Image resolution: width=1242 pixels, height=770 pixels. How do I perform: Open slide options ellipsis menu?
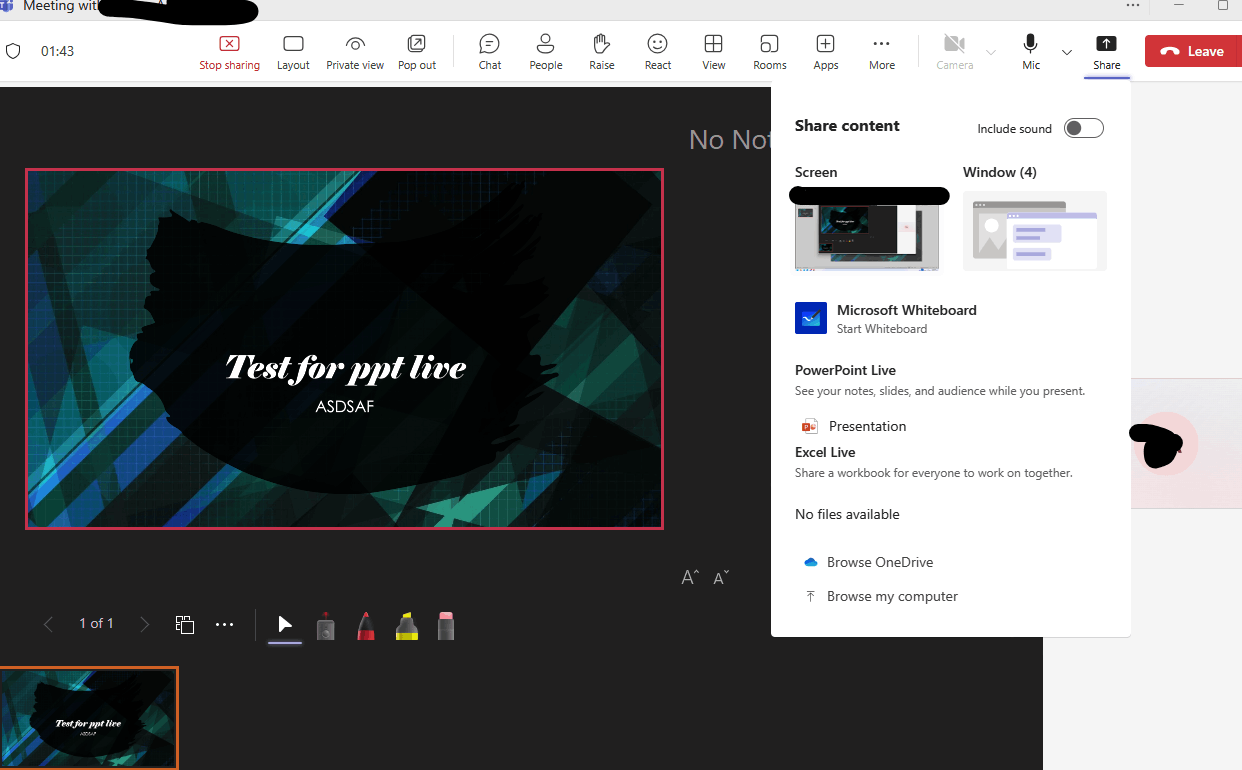coord(225,624)
